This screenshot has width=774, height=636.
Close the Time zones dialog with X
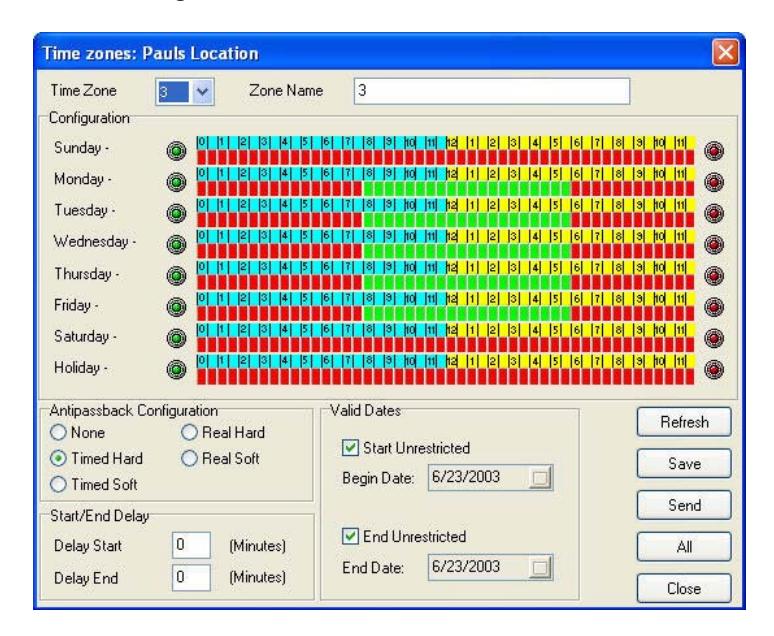(x=725, y=52)
